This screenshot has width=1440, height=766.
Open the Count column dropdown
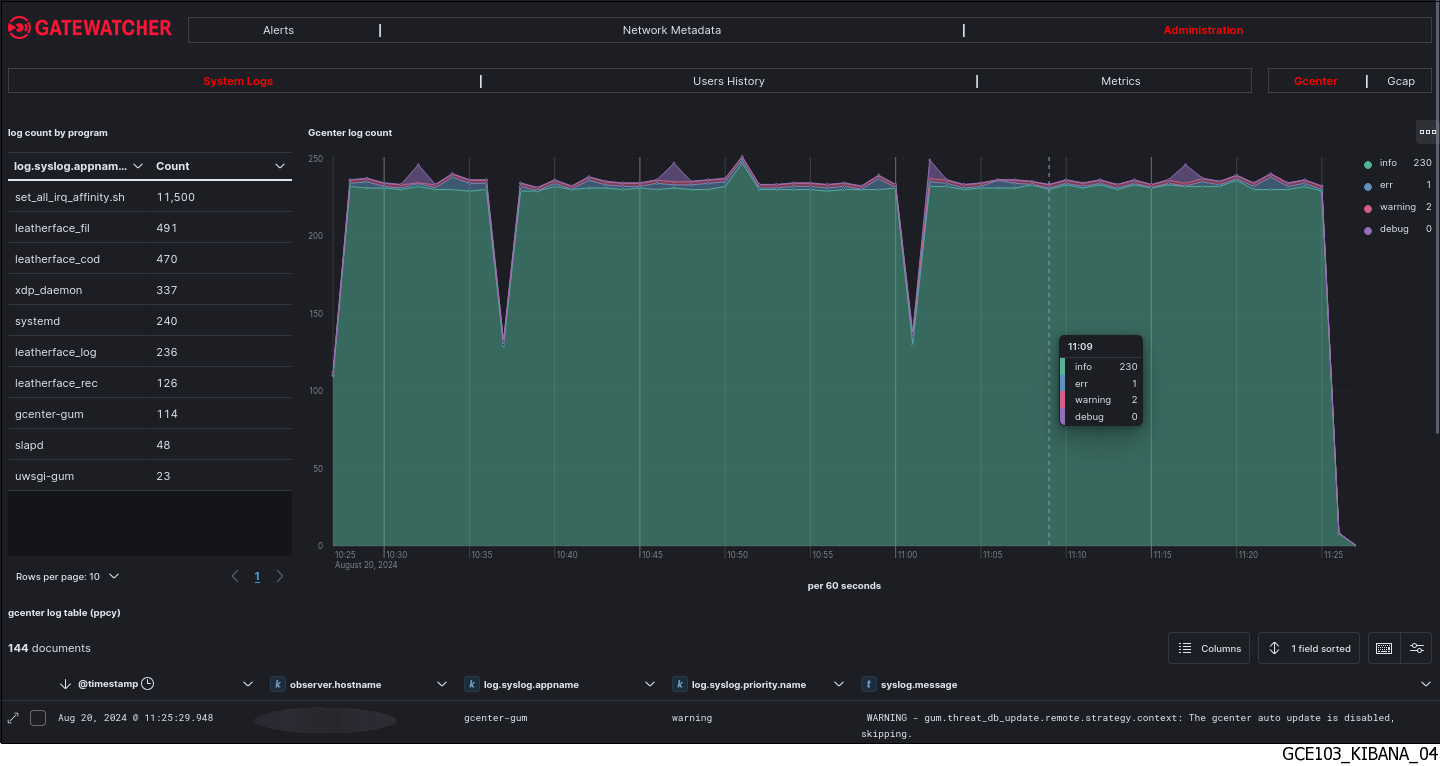point(280,166)
